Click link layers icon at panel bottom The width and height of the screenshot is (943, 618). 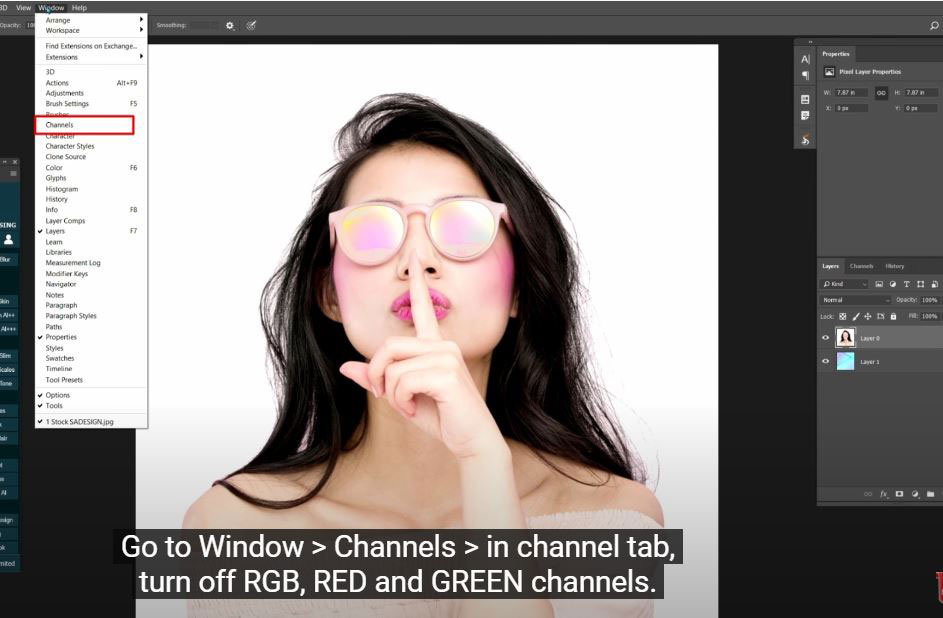pyautogui.click(x=868, y=494)
